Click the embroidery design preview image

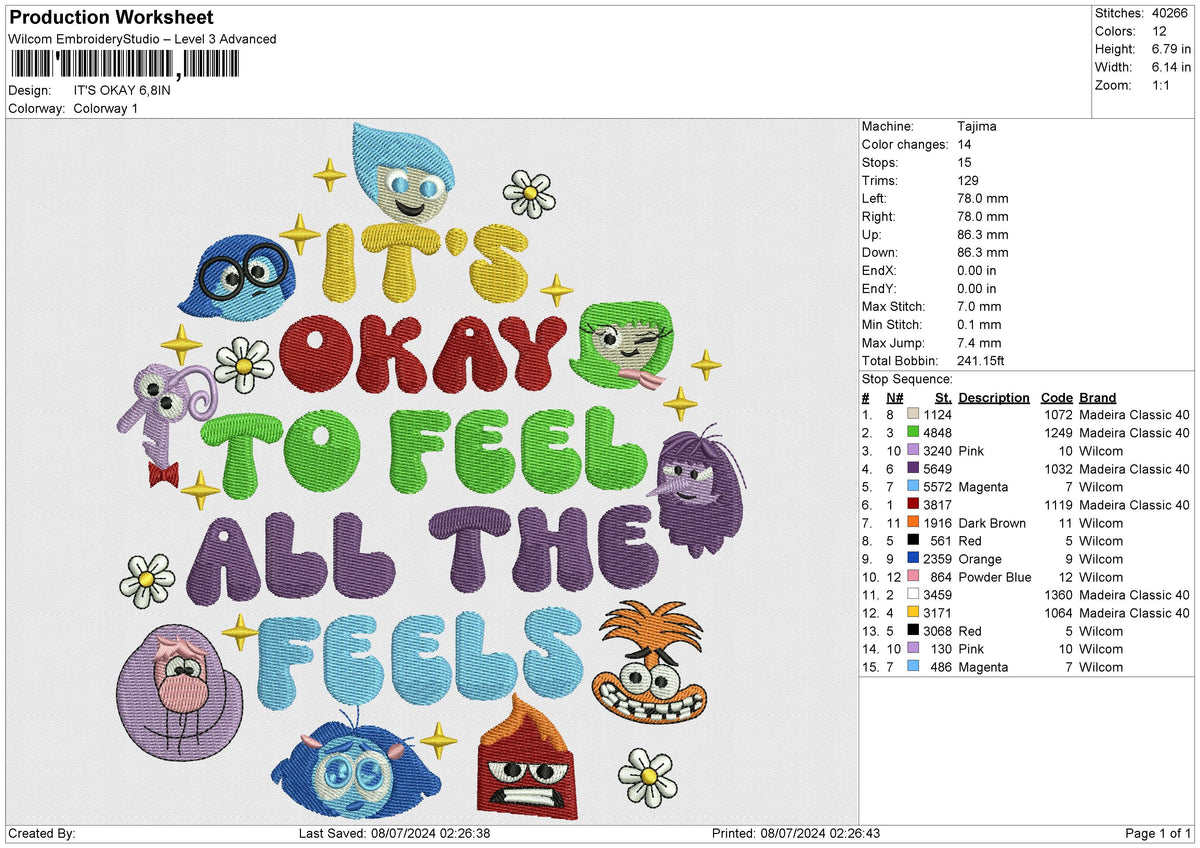tap(432, 471)
